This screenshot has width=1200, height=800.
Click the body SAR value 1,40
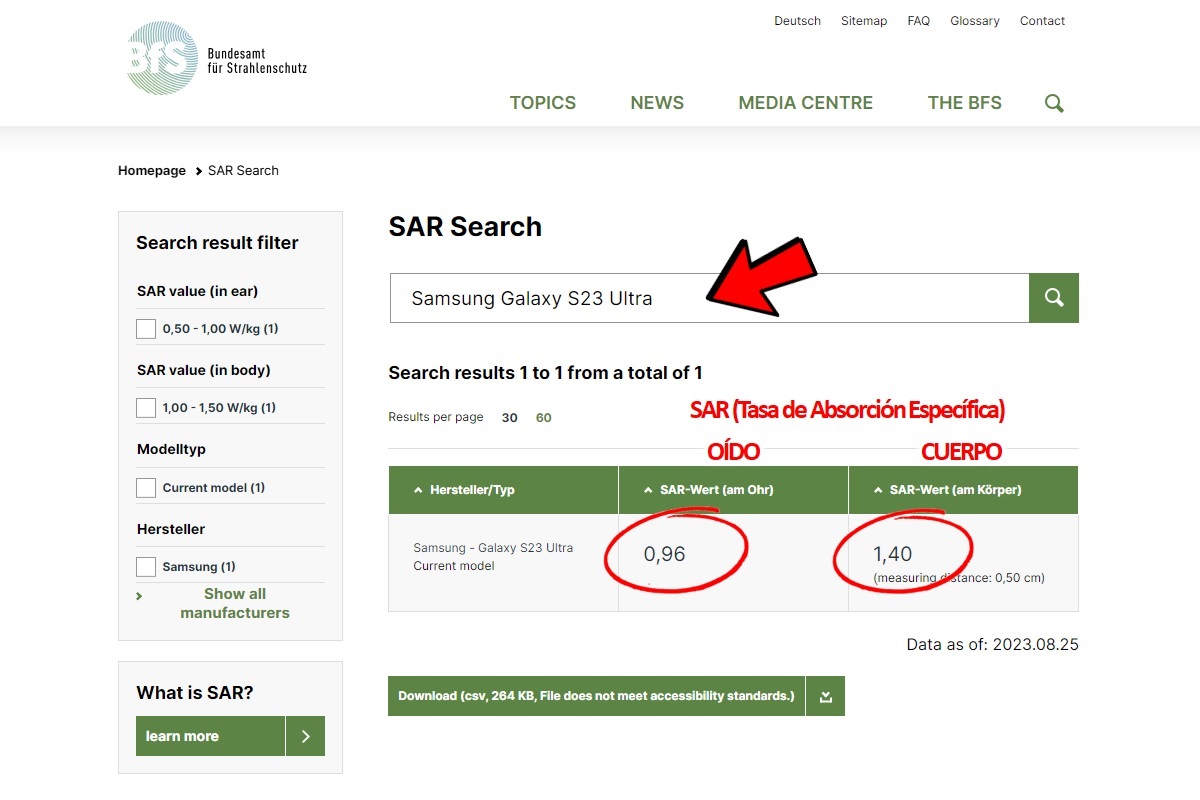tap(893, 554)
